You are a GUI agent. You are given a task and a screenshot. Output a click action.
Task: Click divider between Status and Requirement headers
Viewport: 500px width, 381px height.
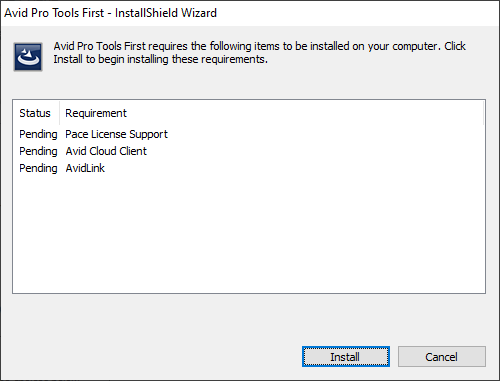click(x=60, y=113)
